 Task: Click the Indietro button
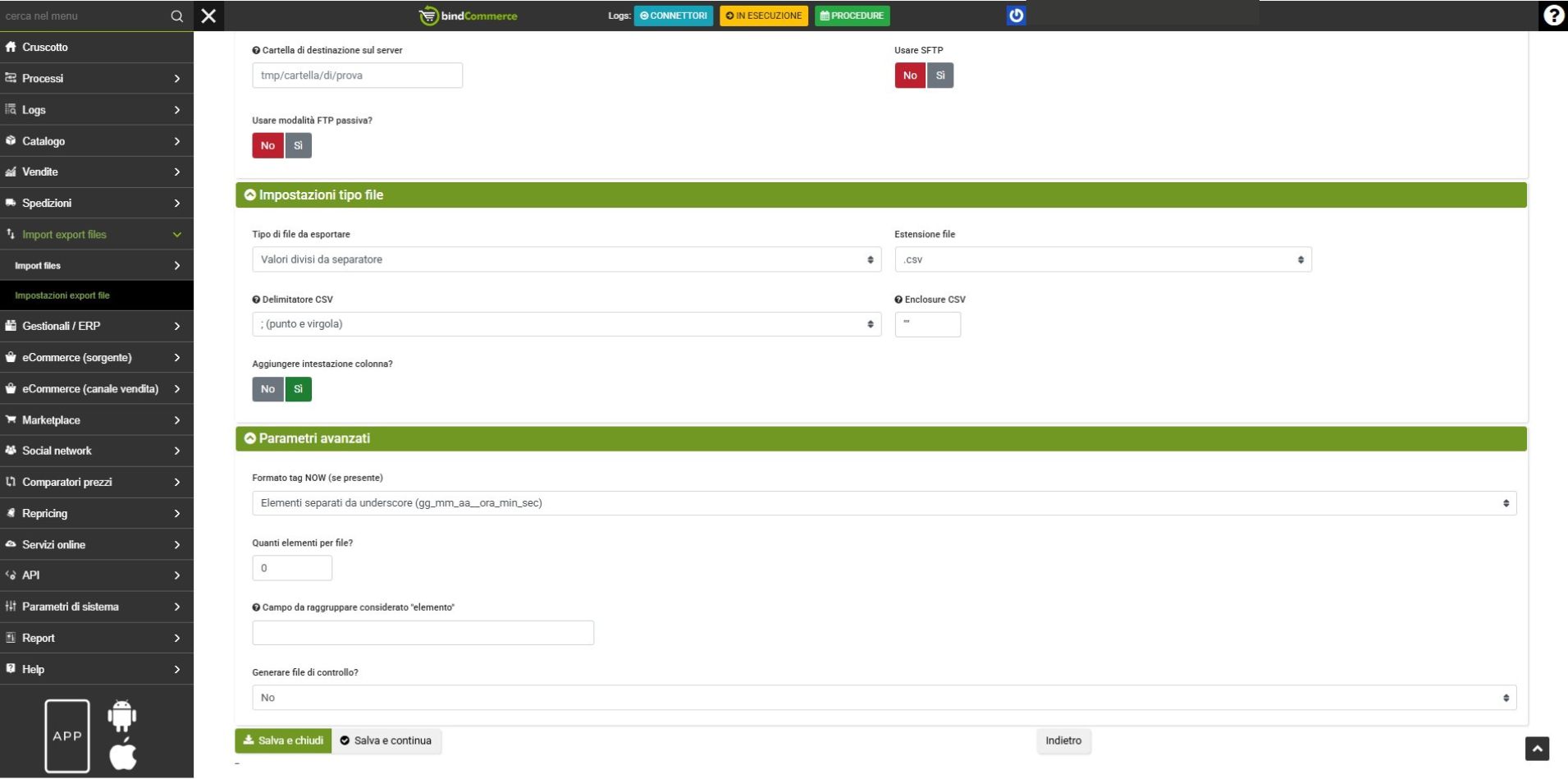click(1063, 740)
